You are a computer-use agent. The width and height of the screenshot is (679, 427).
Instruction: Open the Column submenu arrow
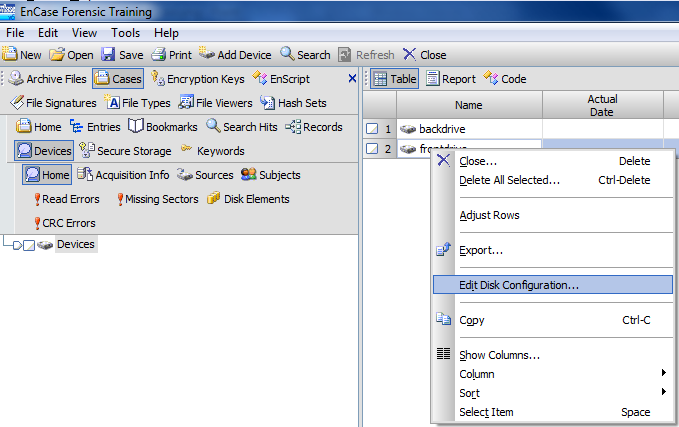point(664,374)
